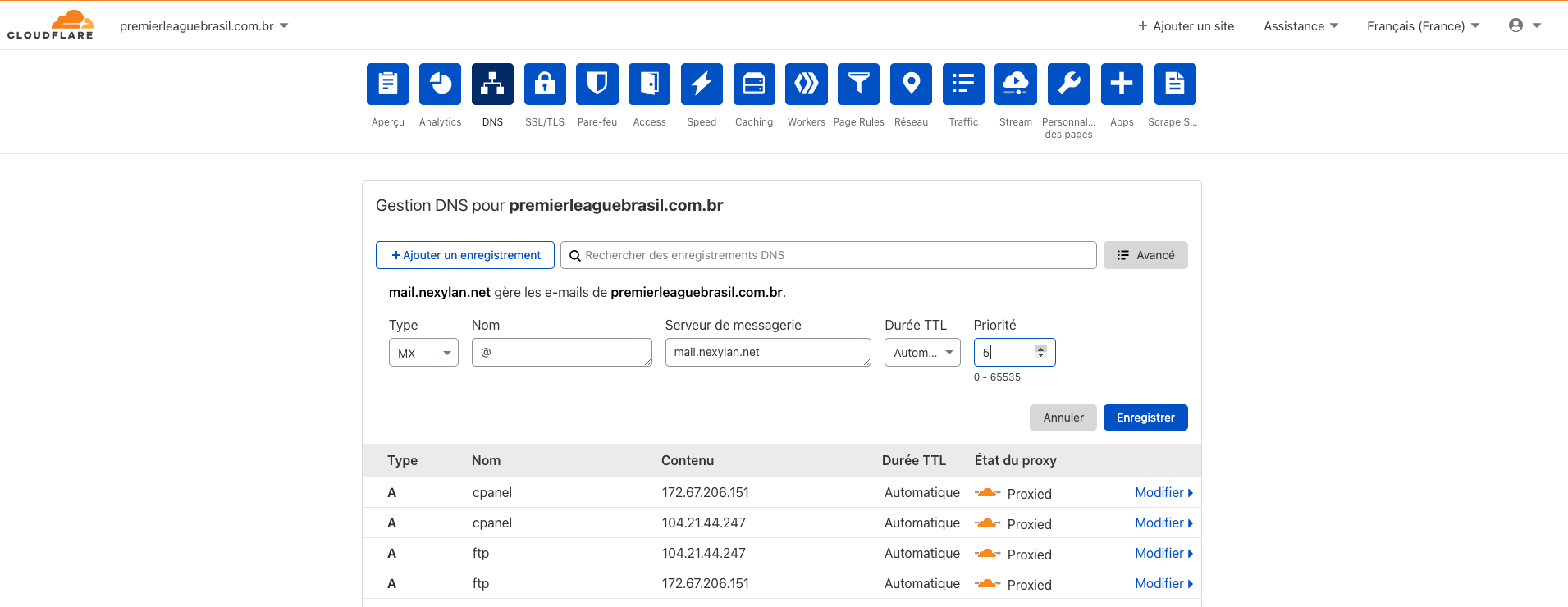Open the Apps plus icon

coord(1121,84)
